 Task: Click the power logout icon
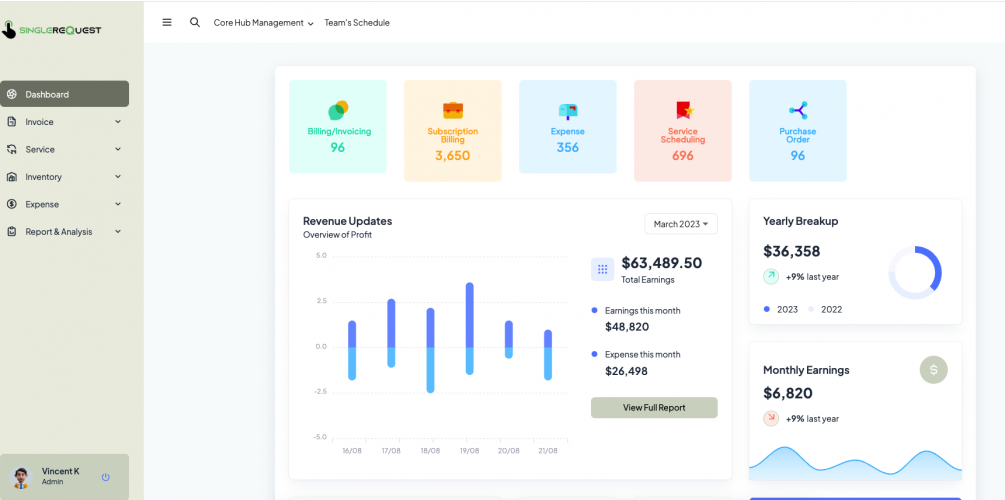click(106, 477)
